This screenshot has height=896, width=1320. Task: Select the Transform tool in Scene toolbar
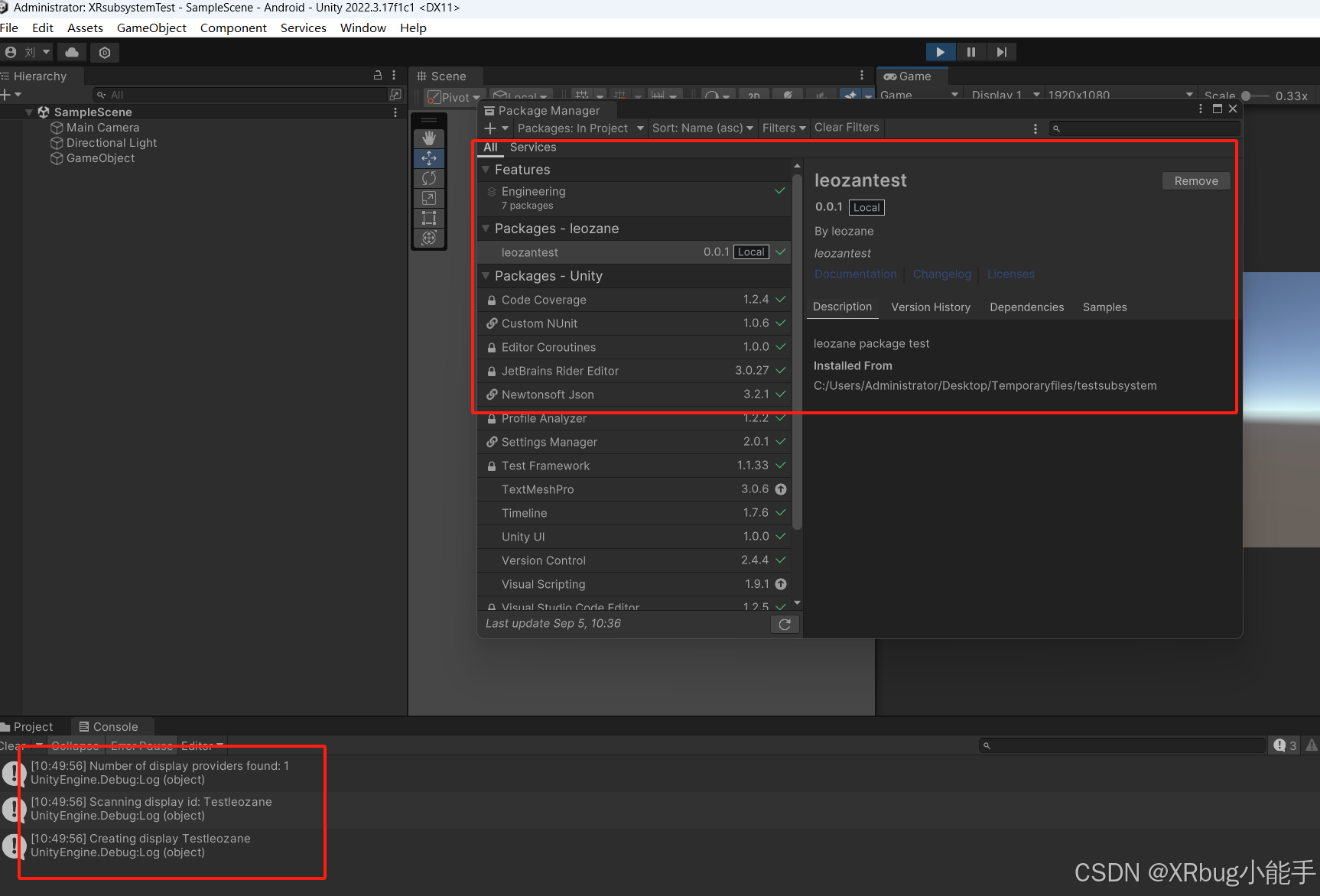(429, 238)
